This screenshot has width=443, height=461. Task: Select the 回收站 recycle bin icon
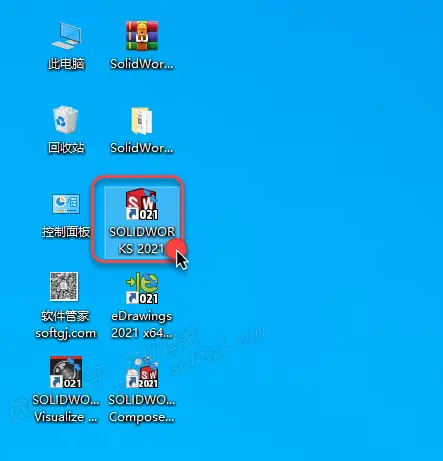66,119
